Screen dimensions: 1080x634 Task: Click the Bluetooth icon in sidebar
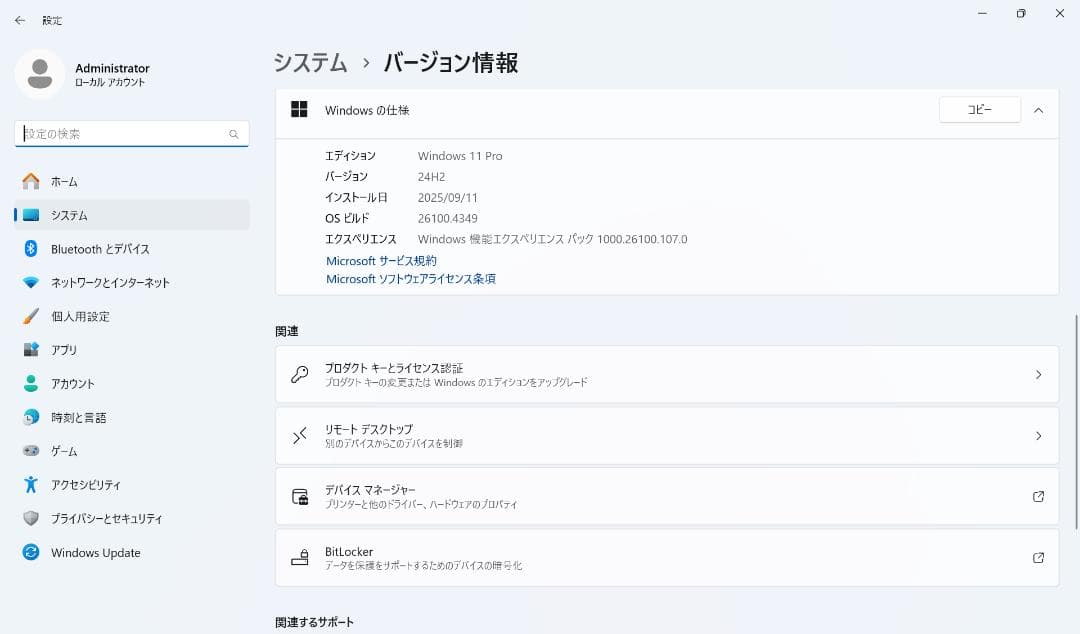(x=31, y=249)
